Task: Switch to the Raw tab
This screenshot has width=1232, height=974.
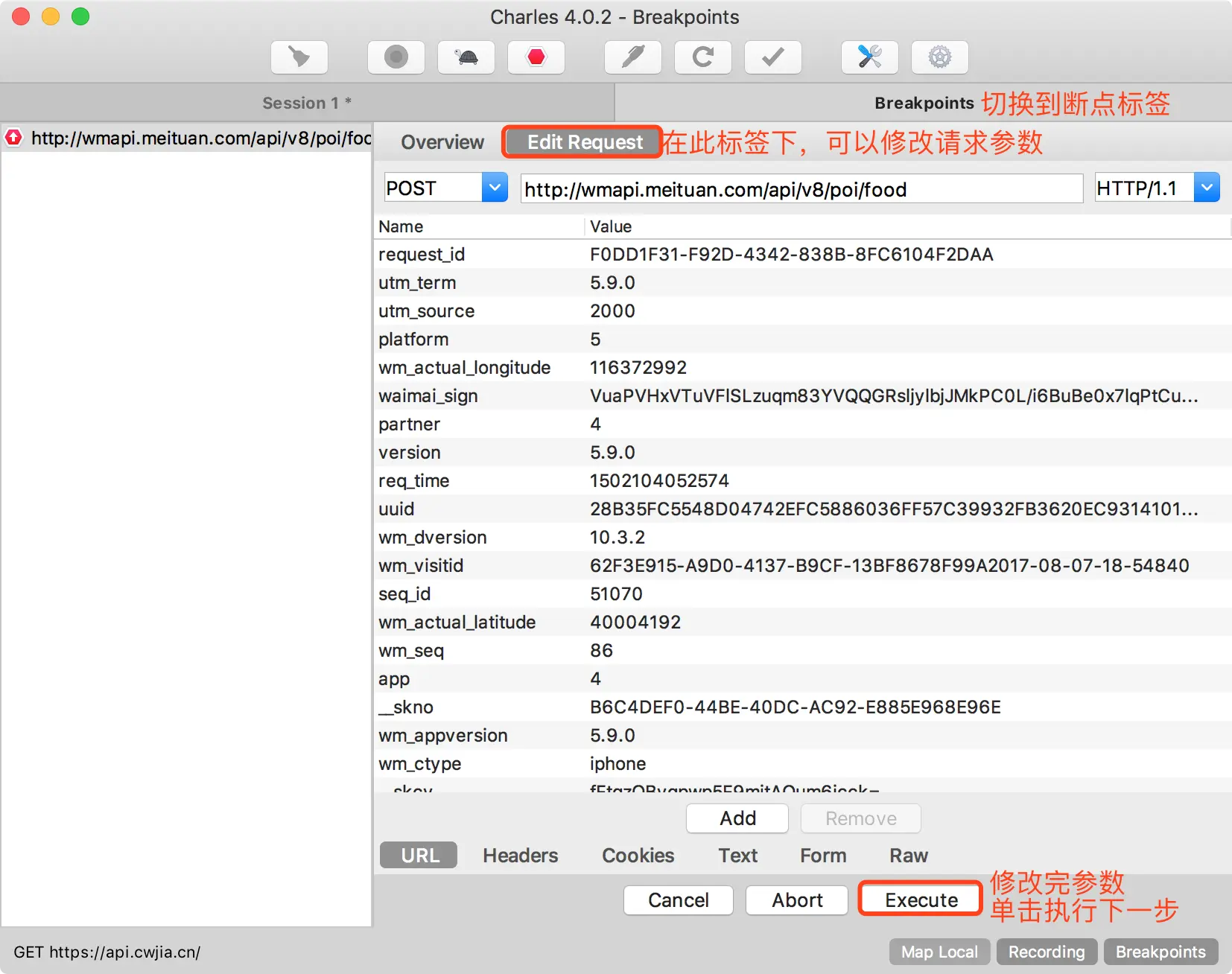Action: point(909,856)
